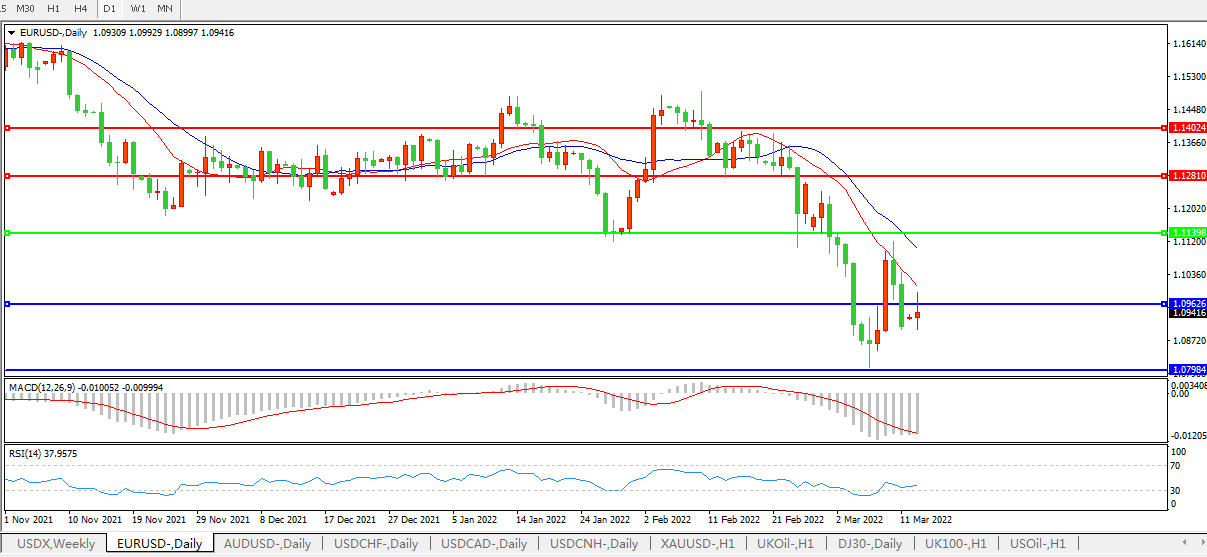Click the RSI(14) indicator label
The width and height of the screenshot is (1207, 557).
[29, 453]
